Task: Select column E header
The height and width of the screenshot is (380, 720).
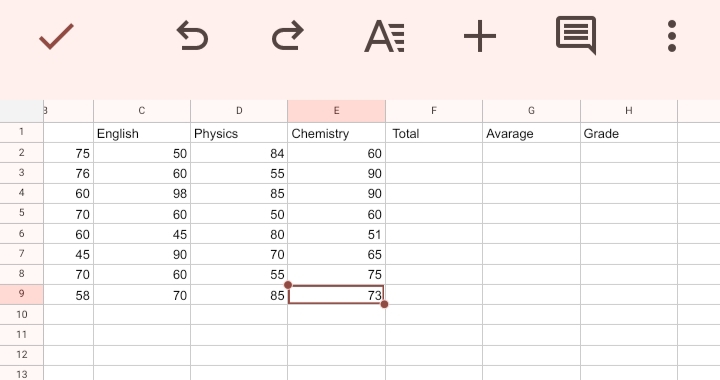Action: [337, 111]
